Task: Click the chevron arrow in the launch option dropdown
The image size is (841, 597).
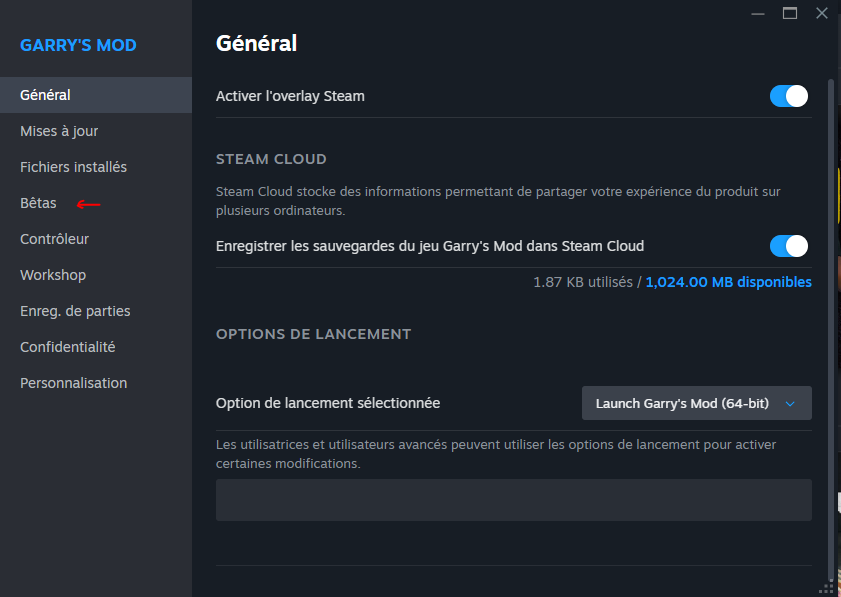Action: pyautogui.click(x=790, y=403)
